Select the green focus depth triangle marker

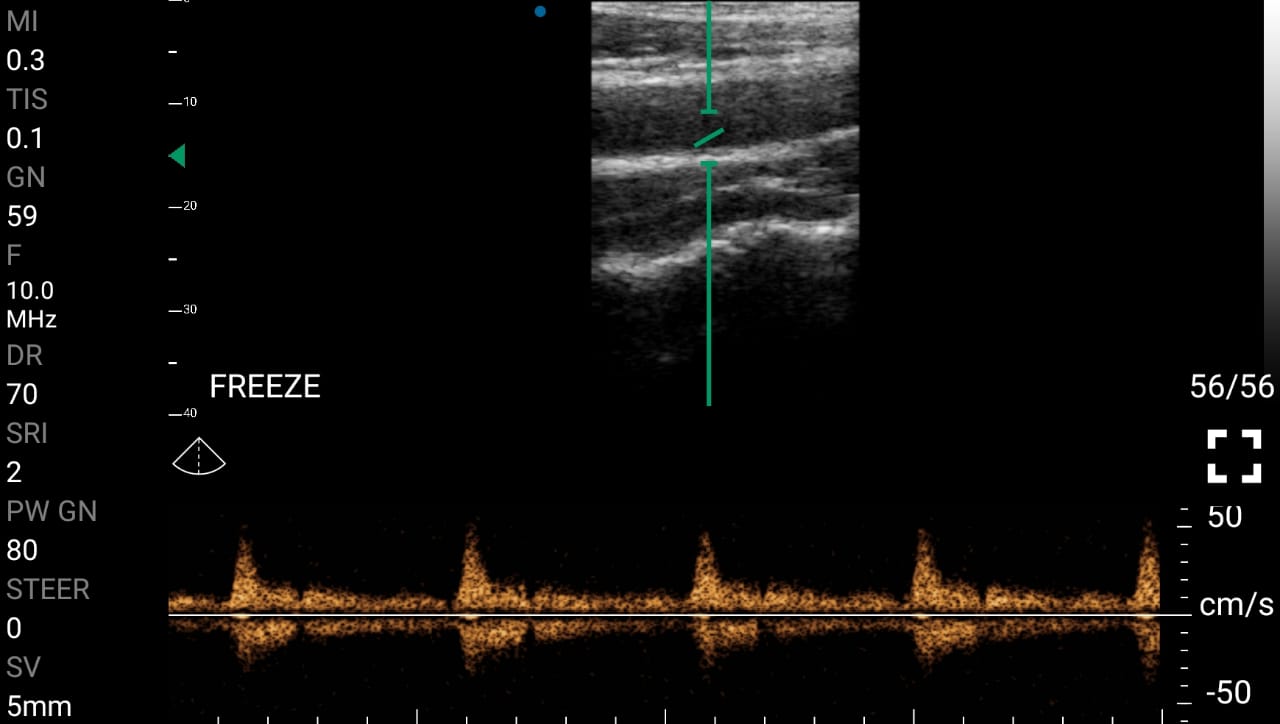coord(177,155)
